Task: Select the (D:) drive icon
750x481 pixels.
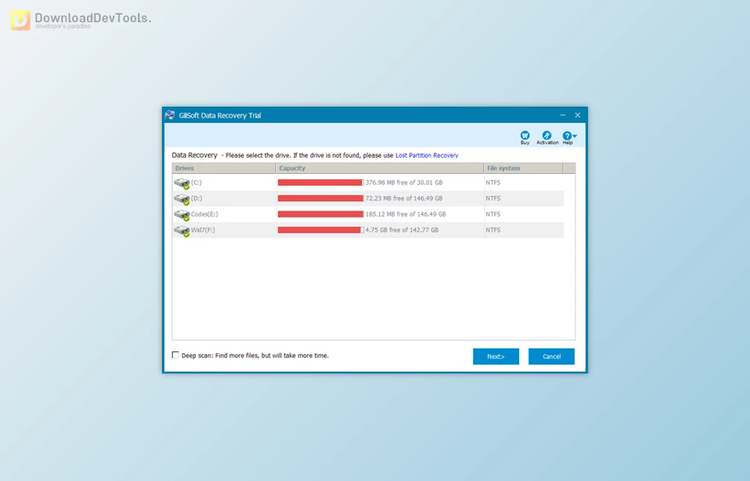Action: [x=182, y=199]
